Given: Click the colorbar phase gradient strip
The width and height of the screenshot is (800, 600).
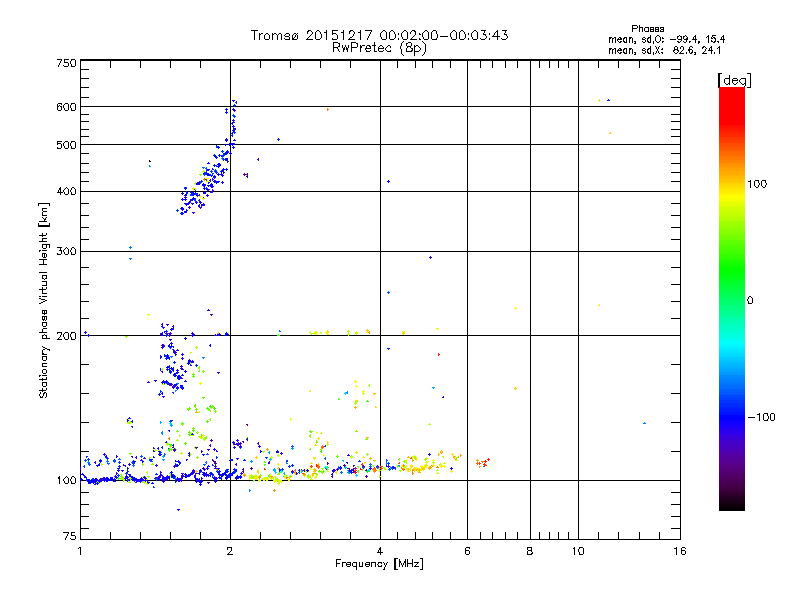Looking at the screenshot, I should pos(732,298).
